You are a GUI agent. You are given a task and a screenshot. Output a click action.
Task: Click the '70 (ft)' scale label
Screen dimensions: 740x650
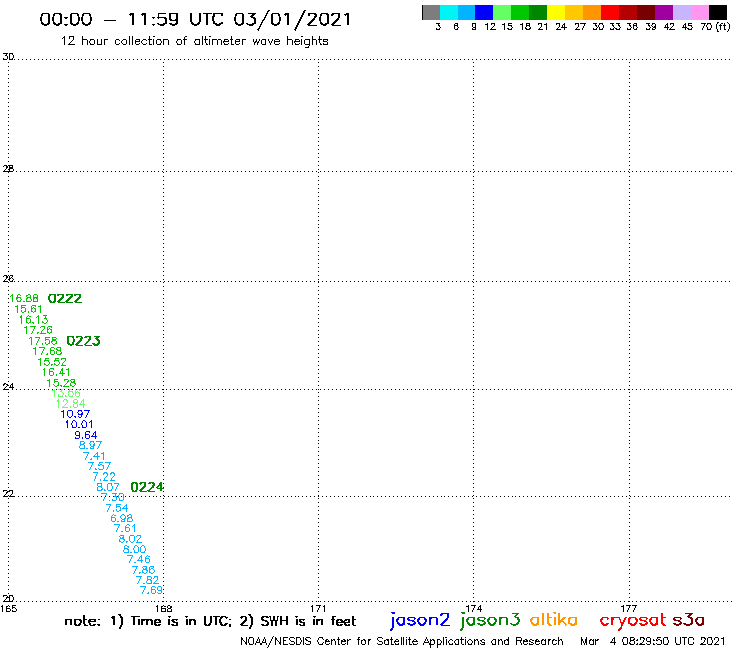[x=715, y=27]
